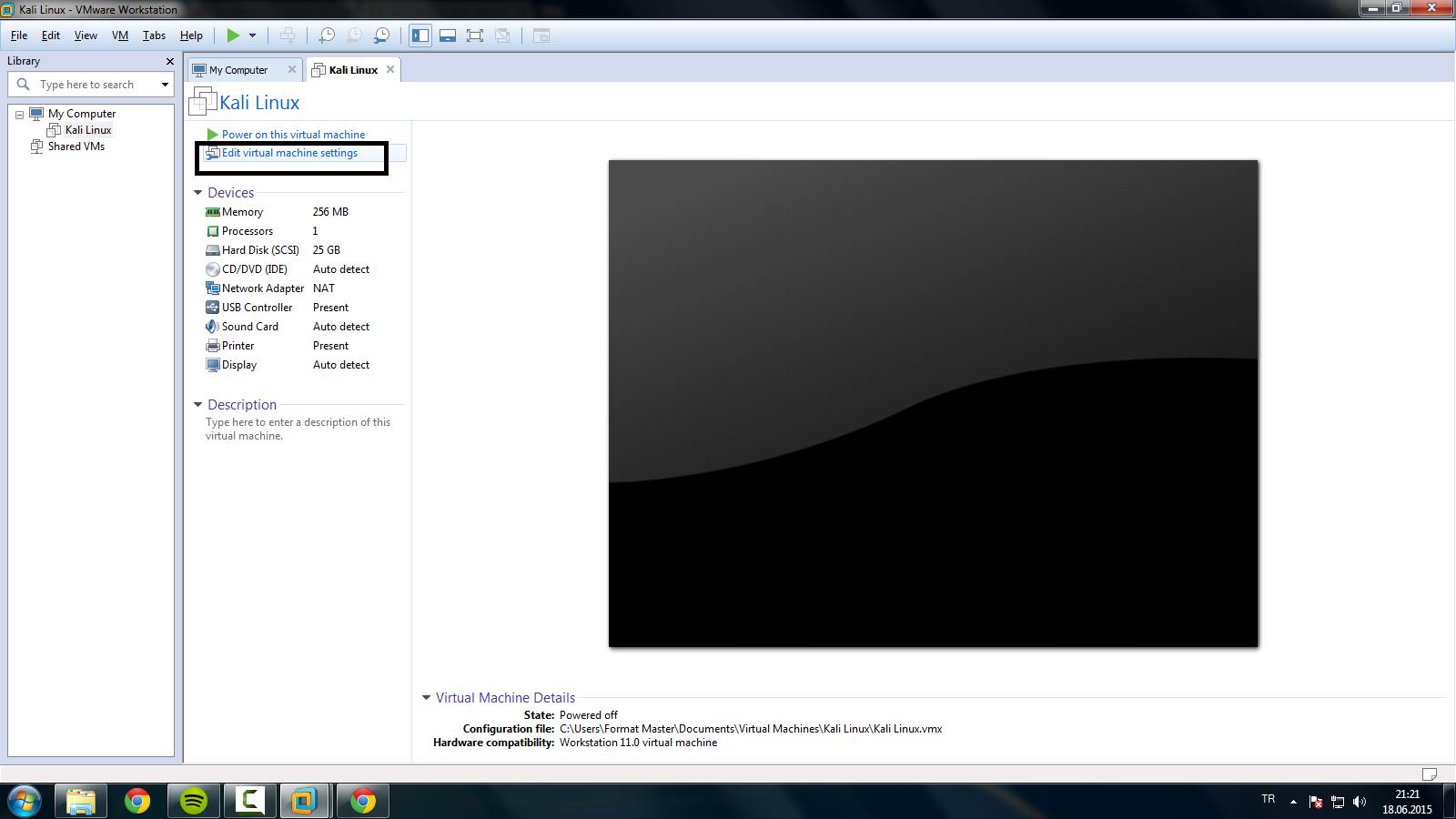Collapse the My Computer tree node
Image resolution: width=1456 pixels, height=819 pixels.
coord(19,115)
